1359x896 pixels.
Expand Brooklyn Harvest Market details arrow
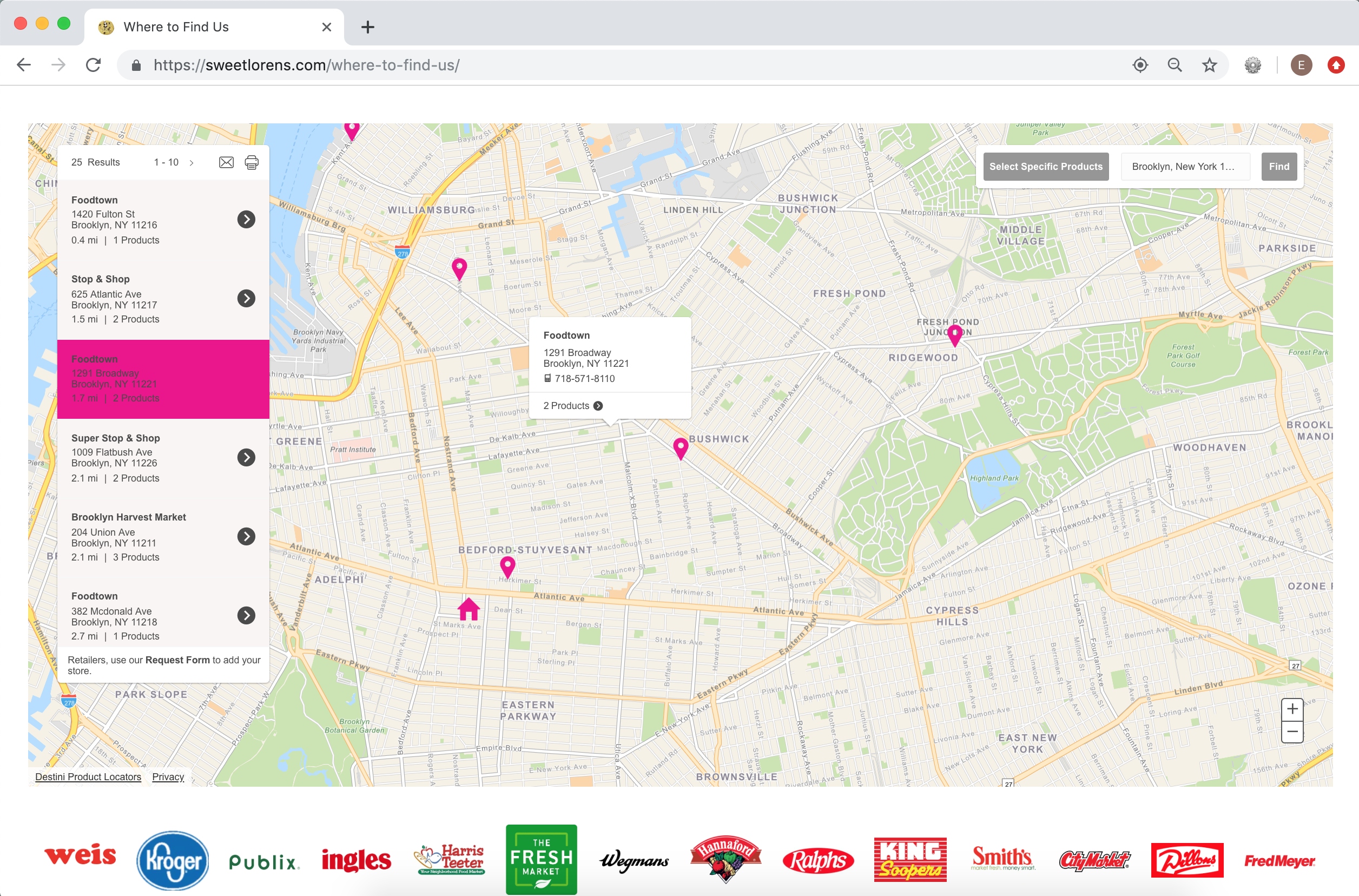[246, 536]
